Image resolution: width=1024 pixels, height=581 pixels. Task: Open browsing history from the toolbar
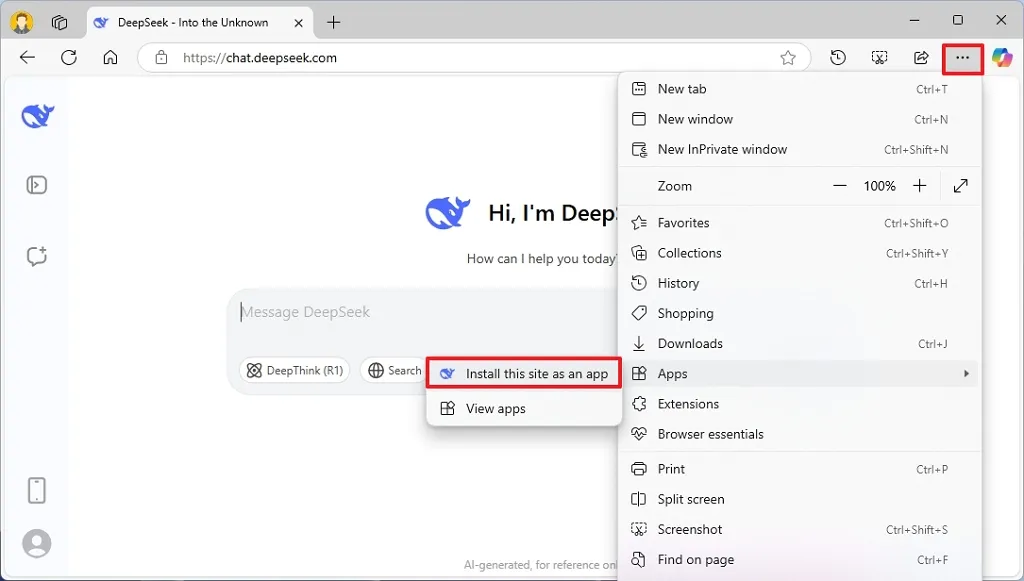click(838, 58)
